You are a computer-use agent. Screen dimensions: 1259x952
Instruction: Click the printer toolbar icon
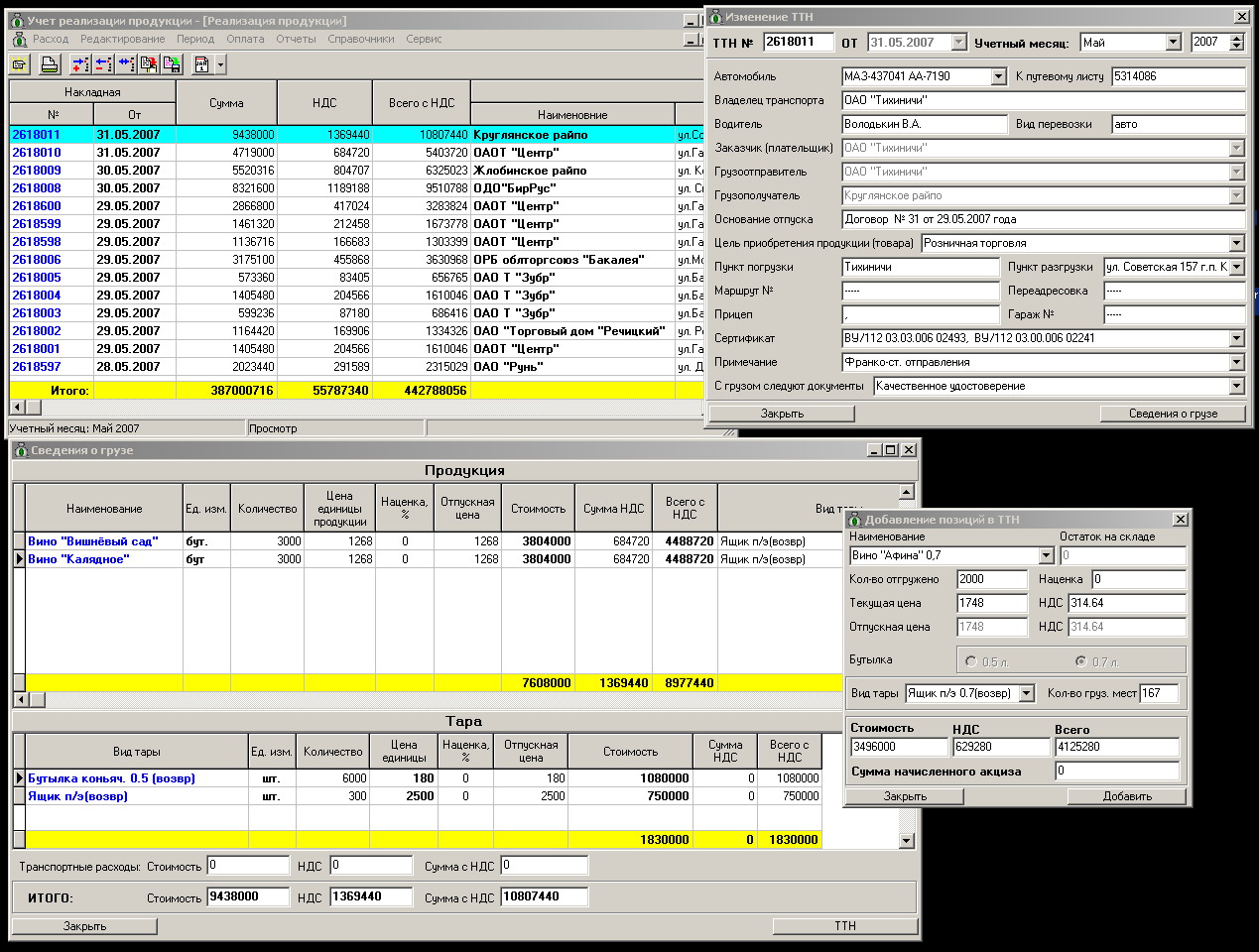point(49,65)
